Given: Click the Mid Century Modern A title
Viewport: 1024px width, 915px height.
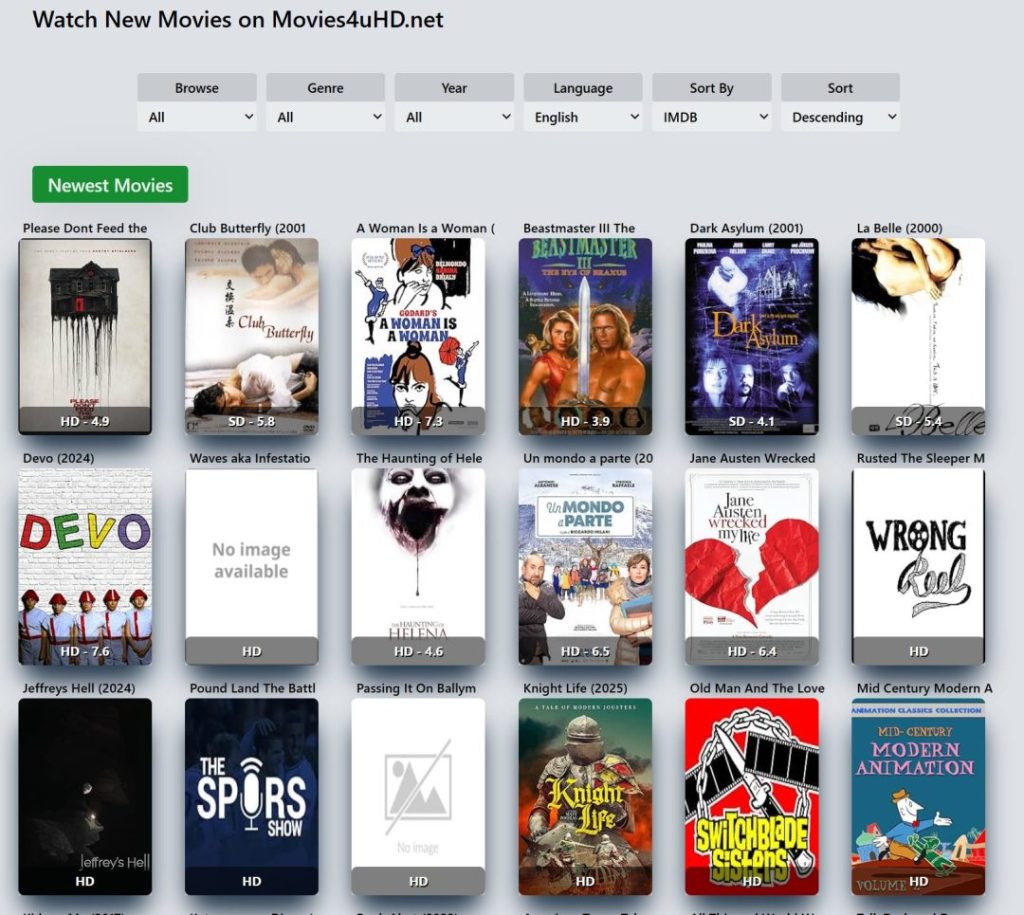Looking at the screenshot, I should tap(924, 688).
